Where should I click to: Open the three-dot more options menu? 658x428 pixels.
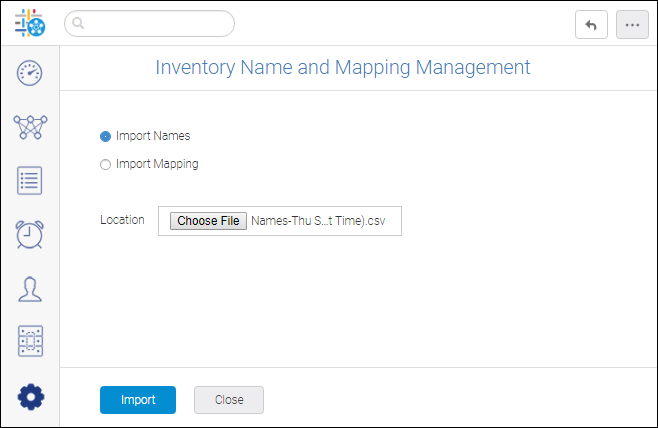(x=632, y=25)
